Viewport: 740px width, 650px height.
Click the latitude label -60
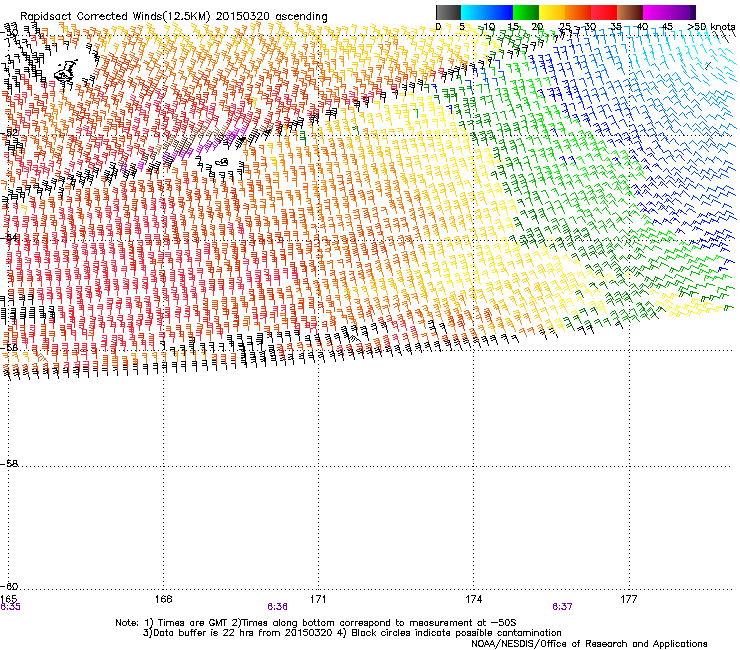coord(9,586)
